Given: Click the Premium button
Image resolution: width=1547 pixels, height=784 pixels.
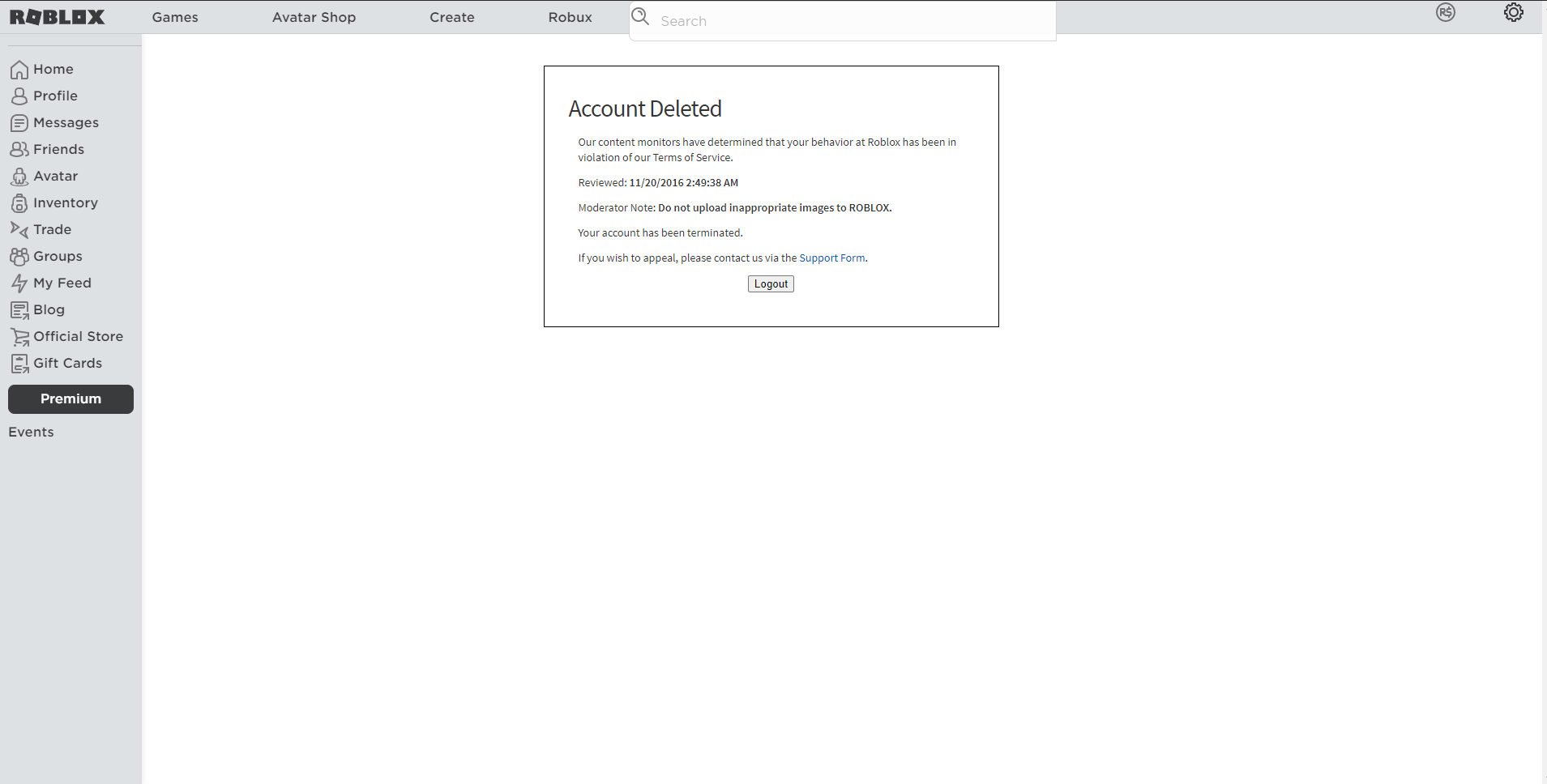Looking at the screenshot, I should point(71,399).
